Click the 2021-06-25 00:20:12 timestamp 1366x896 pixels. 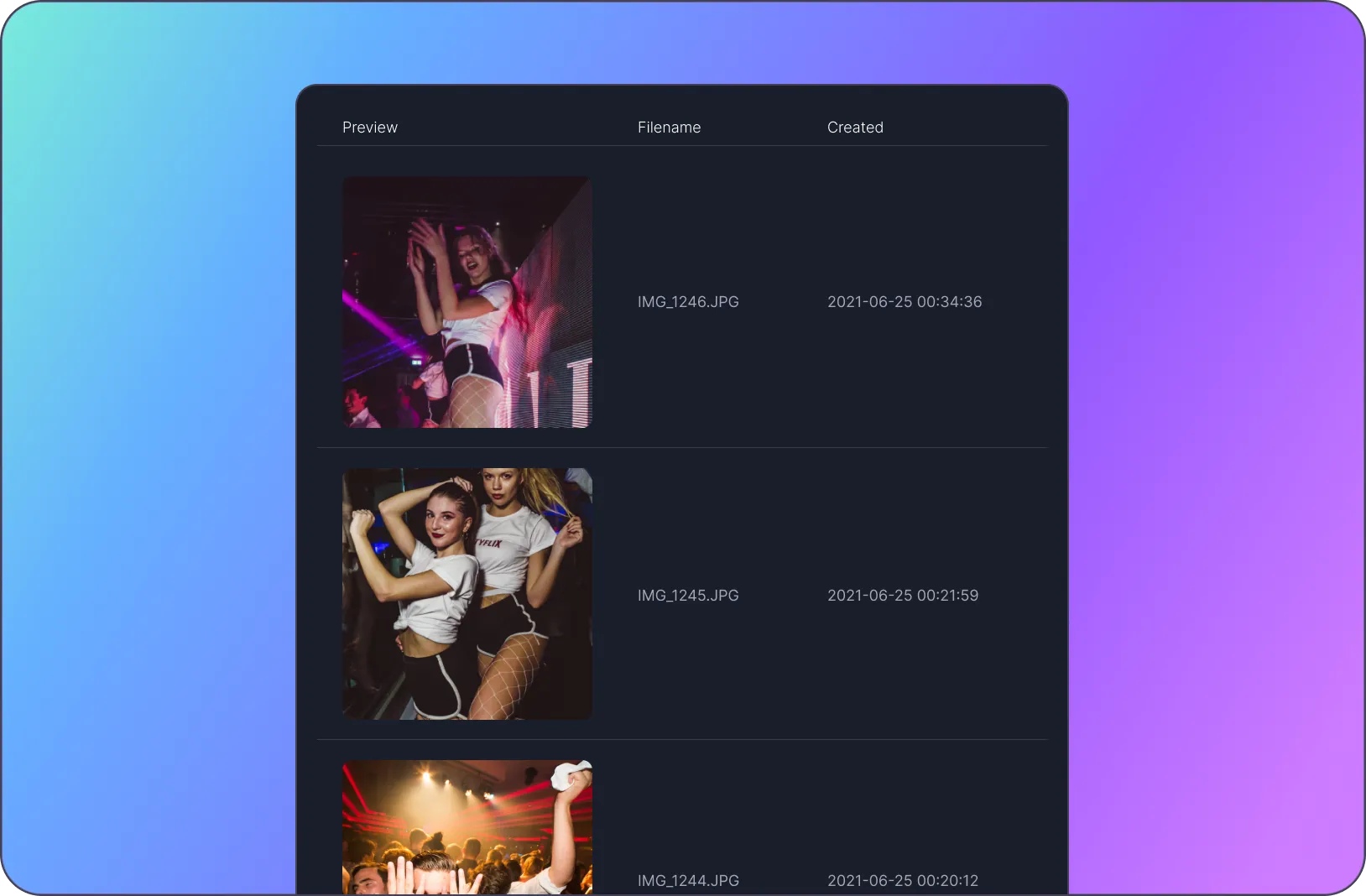point(903,881)
